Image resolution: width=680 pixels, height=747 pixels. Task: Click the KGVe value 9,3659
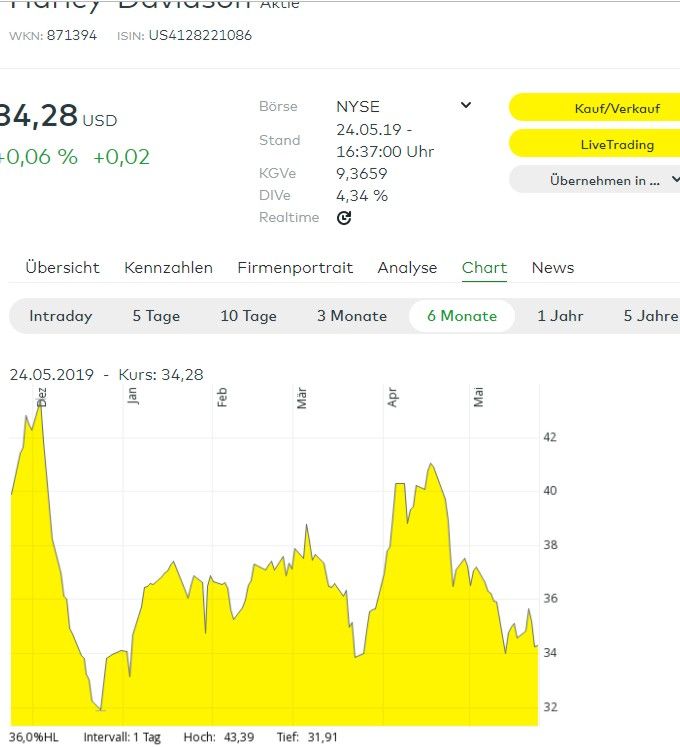coord(361,173)
